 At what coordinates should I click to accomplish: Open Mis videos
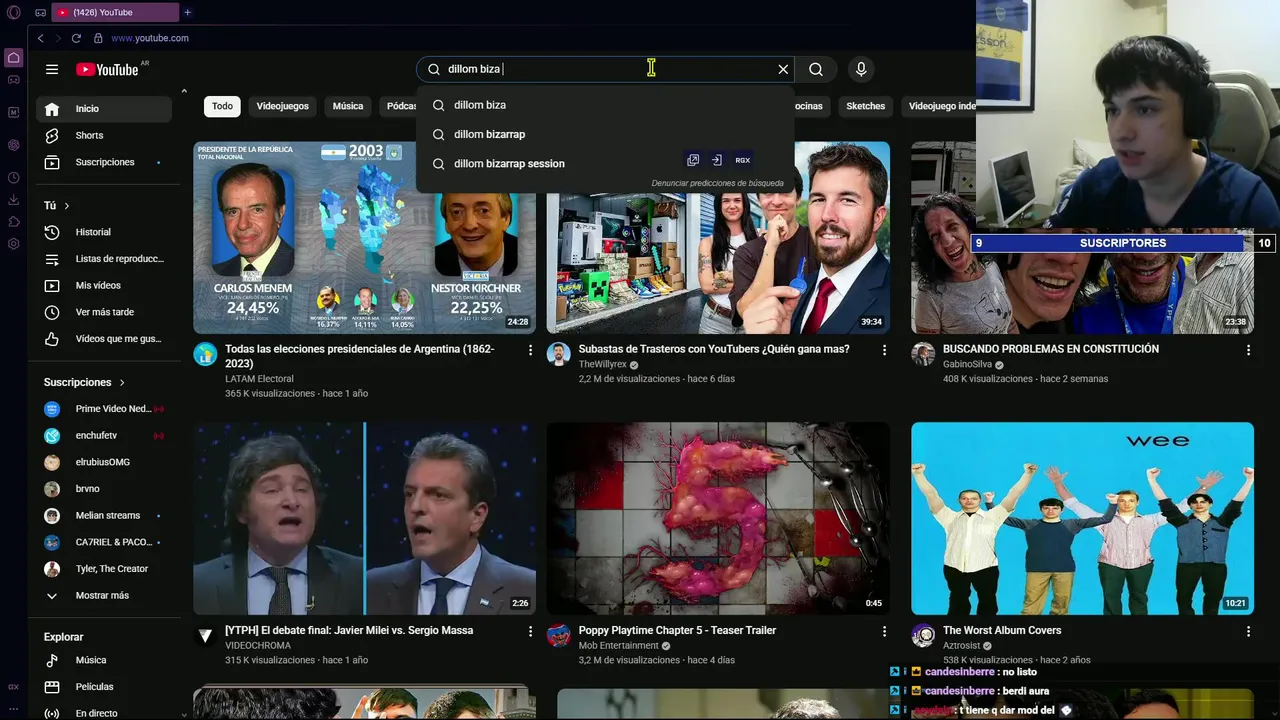tap(104, 285)
